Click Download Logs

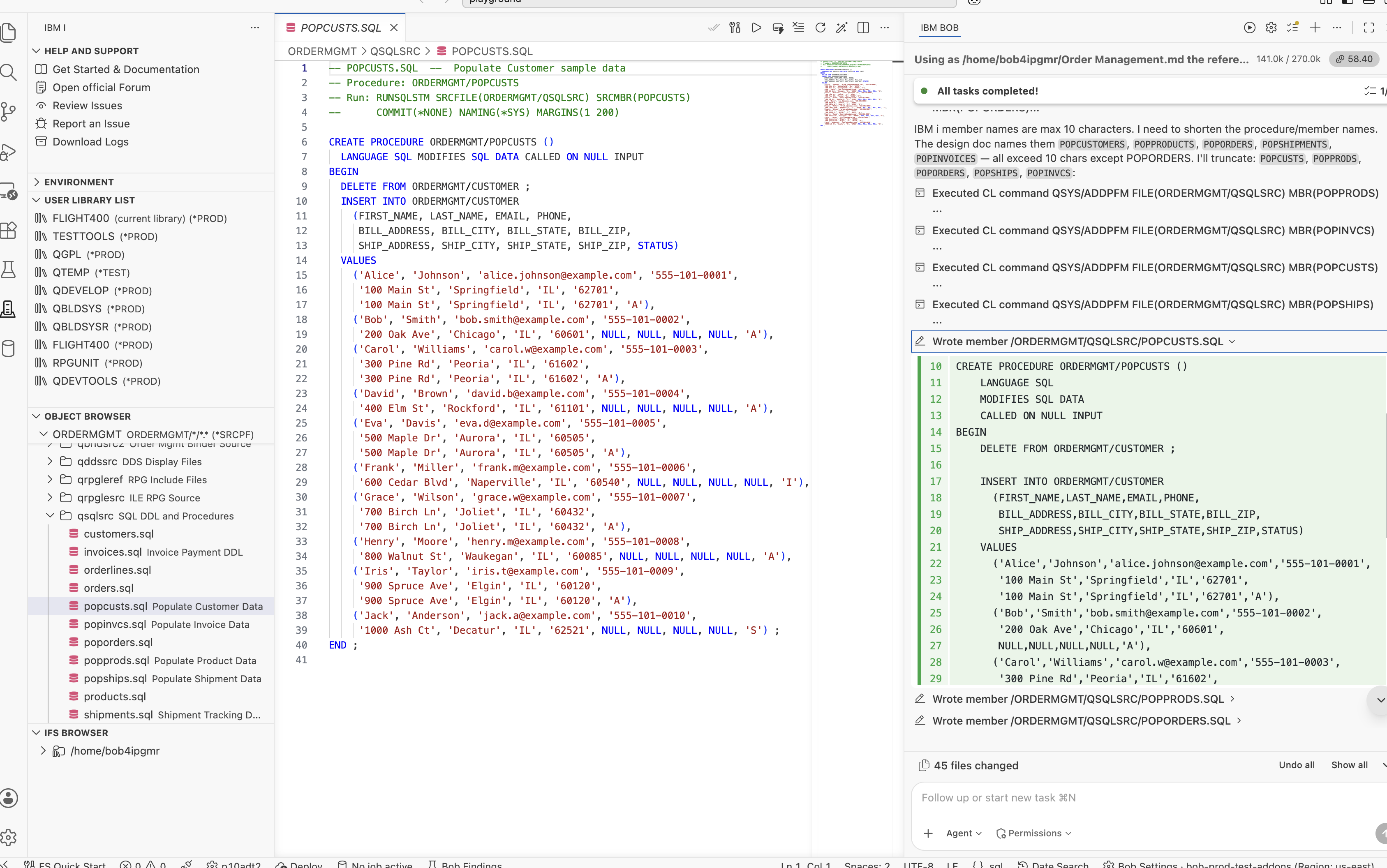click(90, 142)
